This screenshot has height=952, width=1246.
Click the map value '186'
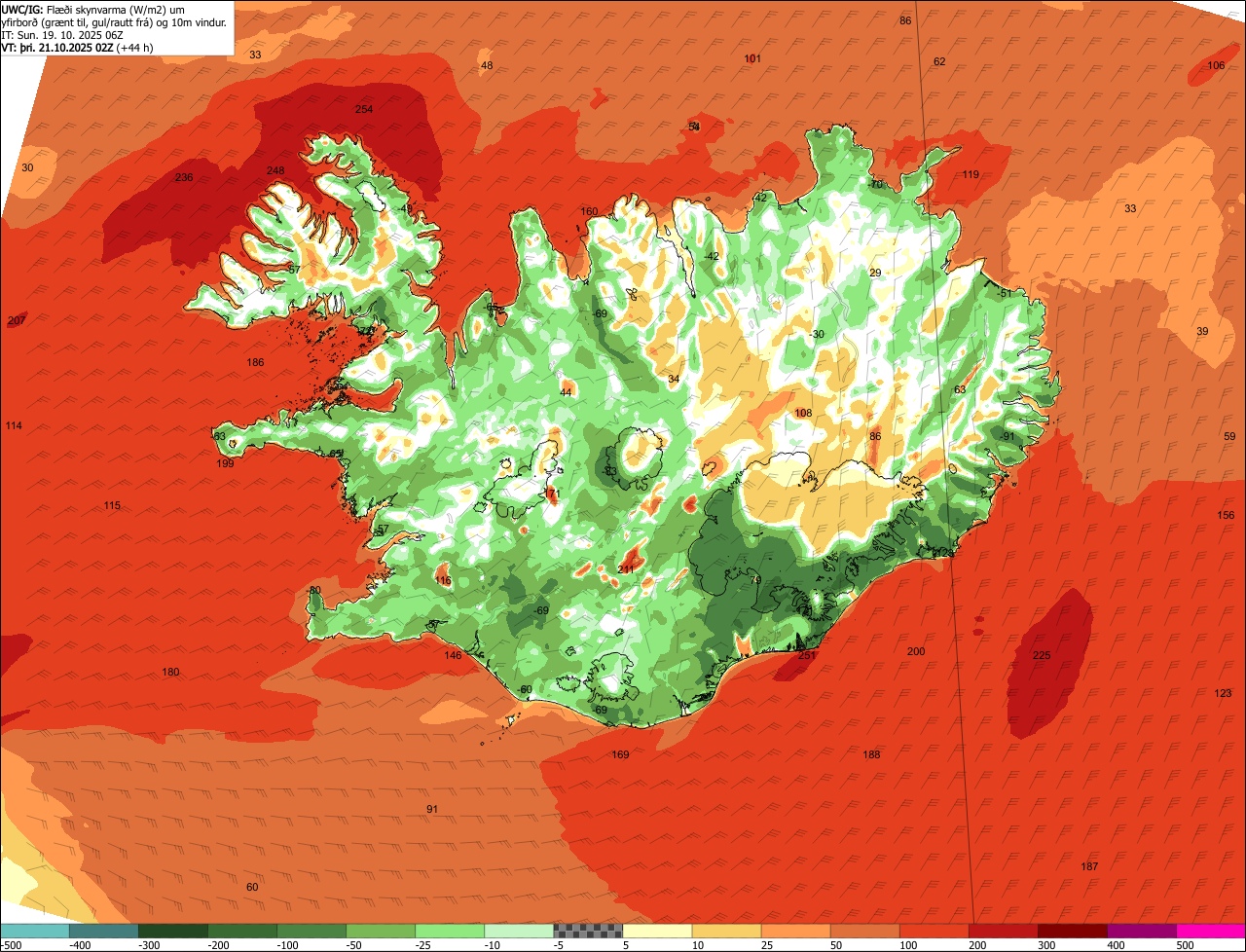point(255,363)
